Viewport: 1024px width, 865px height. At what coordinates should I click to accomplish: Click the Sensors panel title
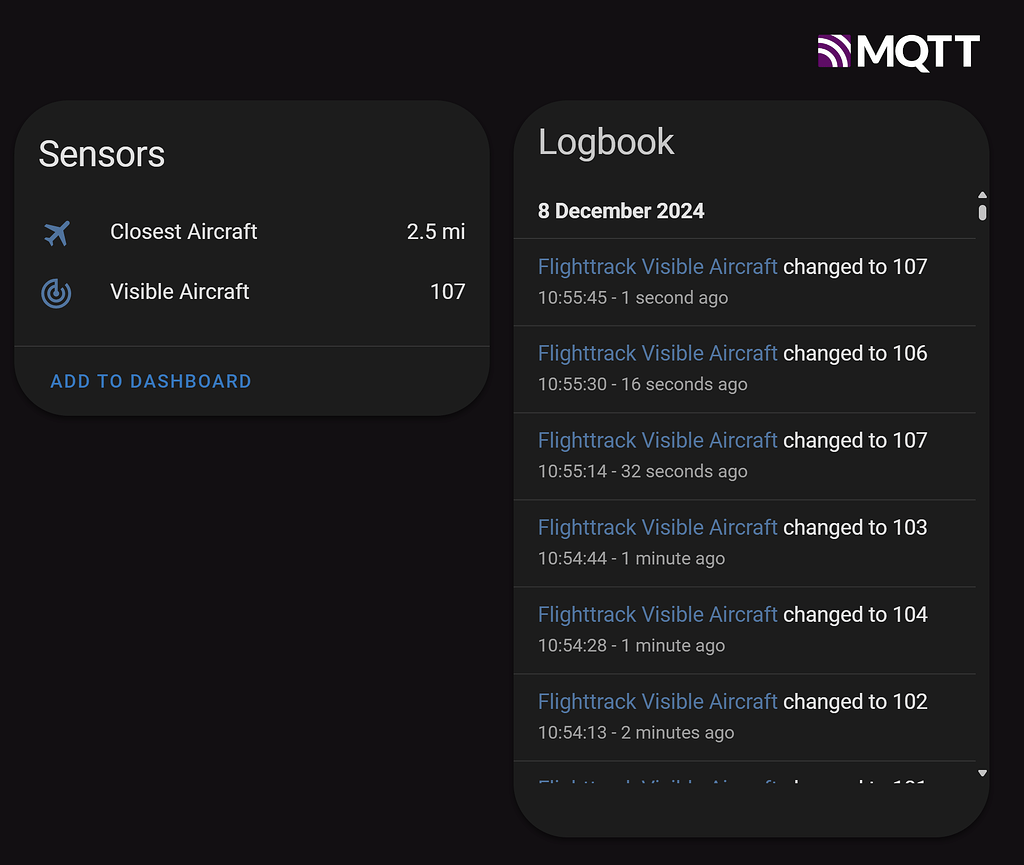101,154
